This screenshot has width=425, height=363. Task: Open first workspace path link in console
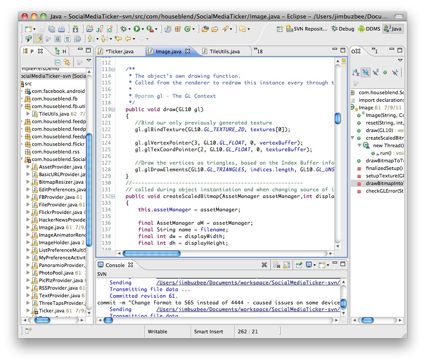[248, 283]
